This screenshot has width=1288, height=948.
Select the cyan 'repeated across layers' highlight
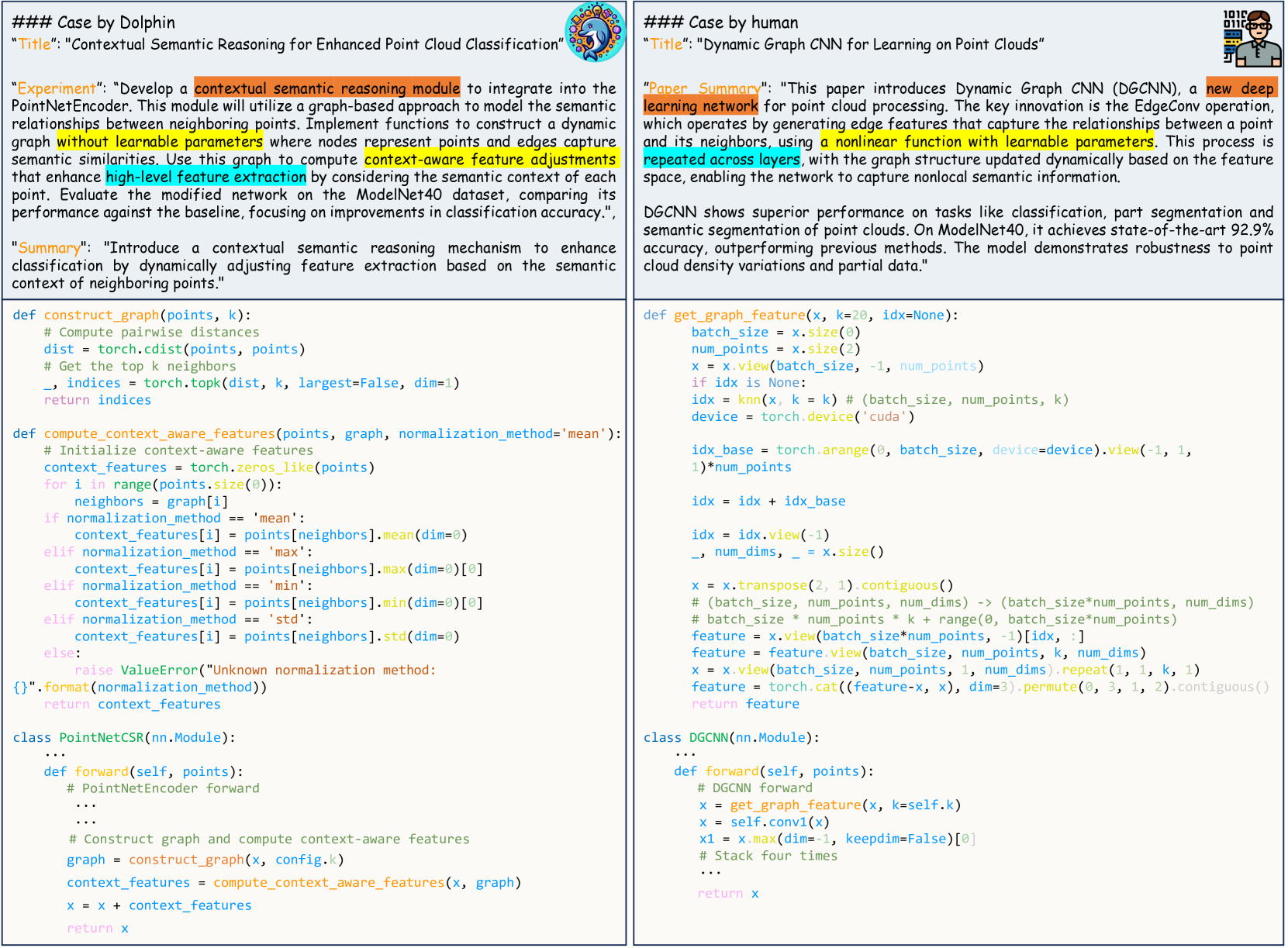721,159
